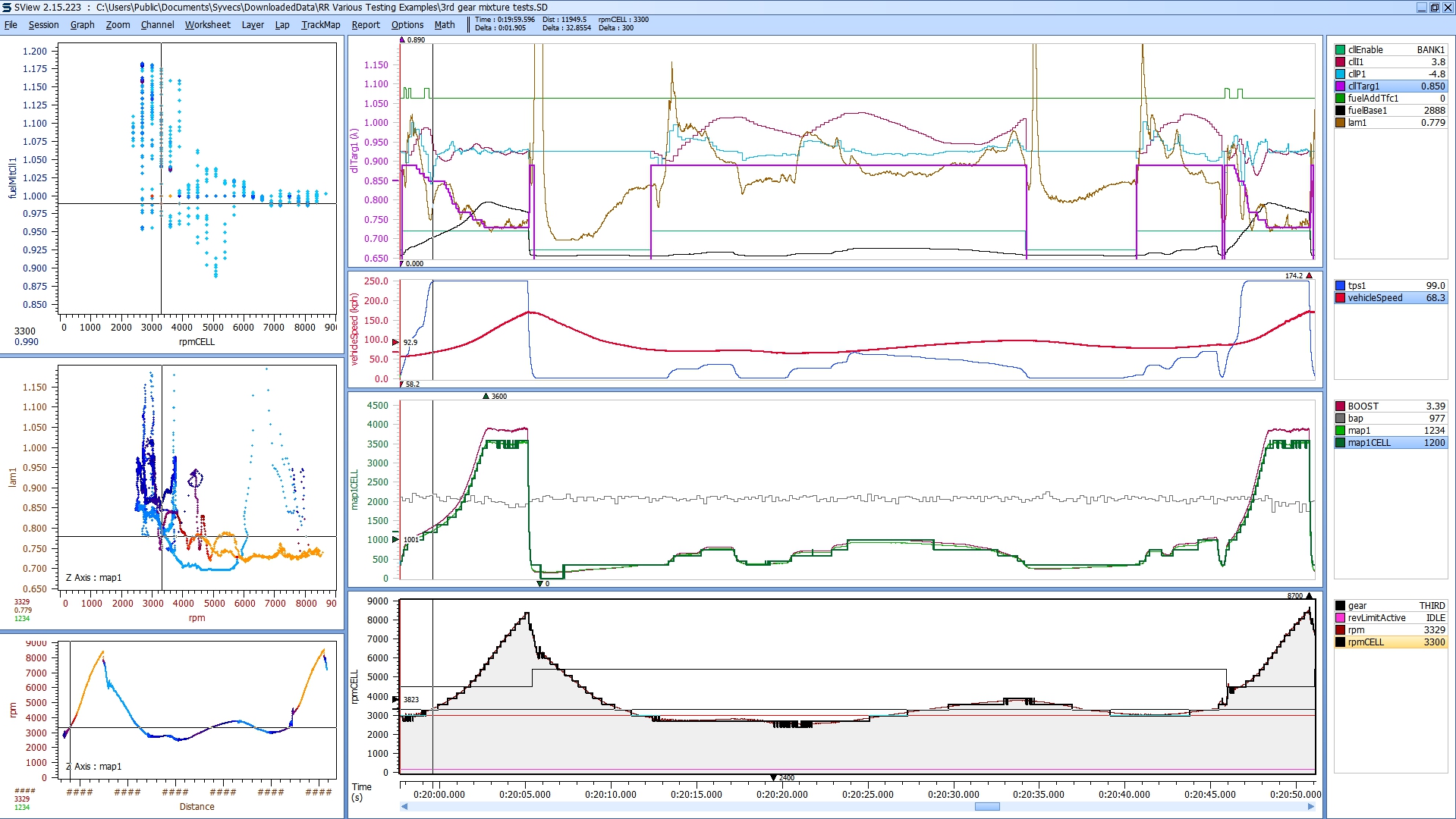Select the cllI1 channel name
Image resolution: width=1456 pixels, height=819 pixels.
1356,62
